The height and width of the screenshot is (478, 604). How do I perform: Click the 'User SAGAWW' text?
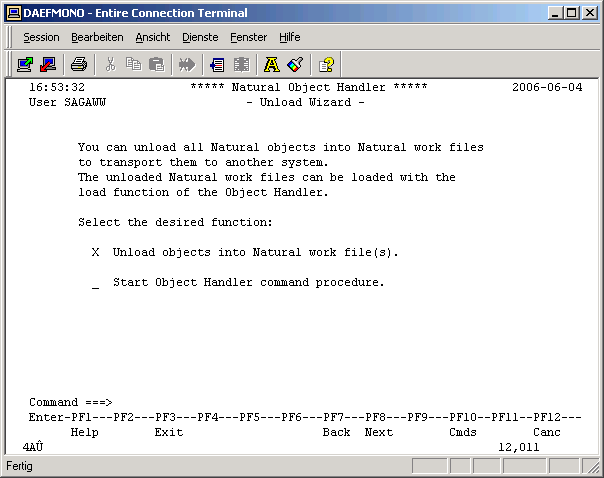67,102
